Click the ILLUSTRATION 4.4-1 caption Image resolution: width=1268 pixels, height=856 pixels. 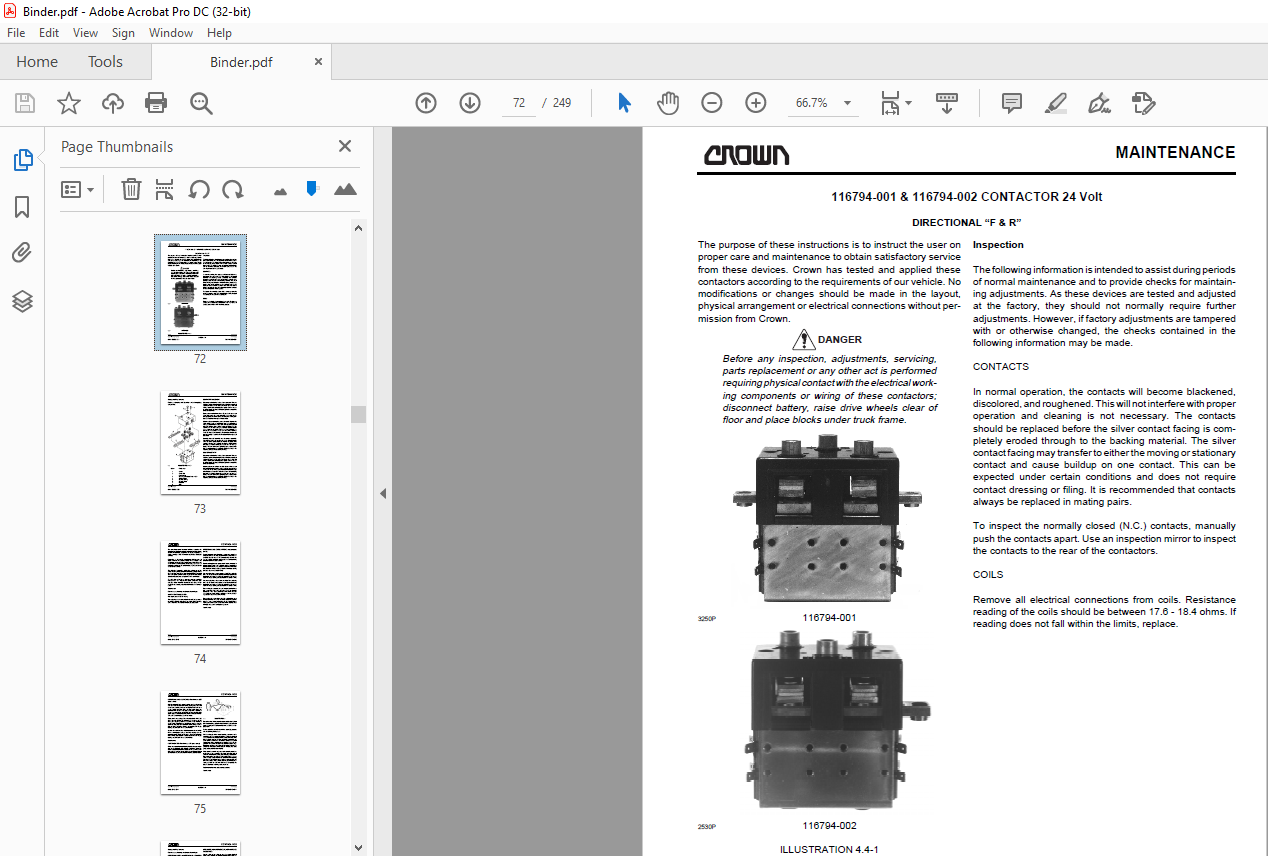click(x=829, y=849)
